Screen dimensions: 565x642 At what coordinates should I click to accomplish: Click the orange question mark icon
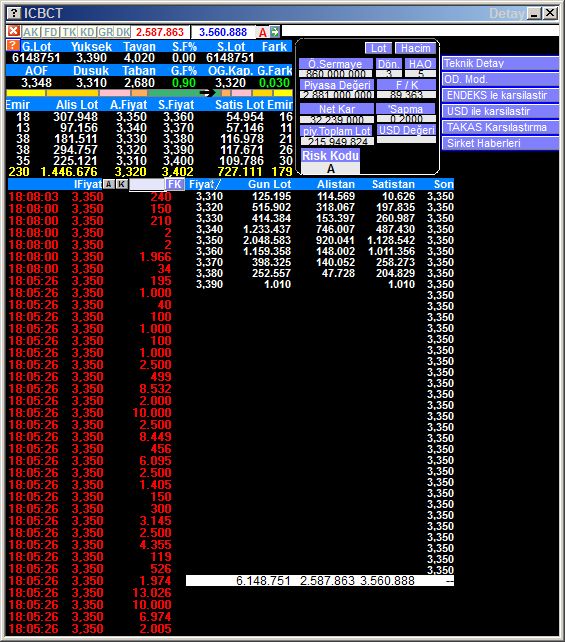(x=13, y=45)
